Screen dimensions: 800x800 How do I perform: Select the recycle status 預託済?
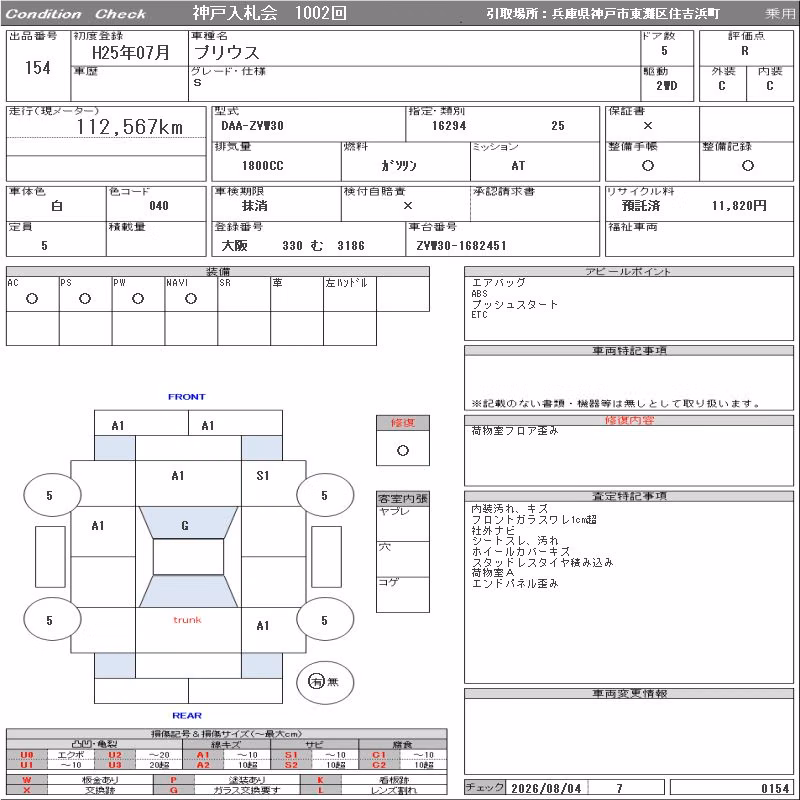click(x=641, y=206)
